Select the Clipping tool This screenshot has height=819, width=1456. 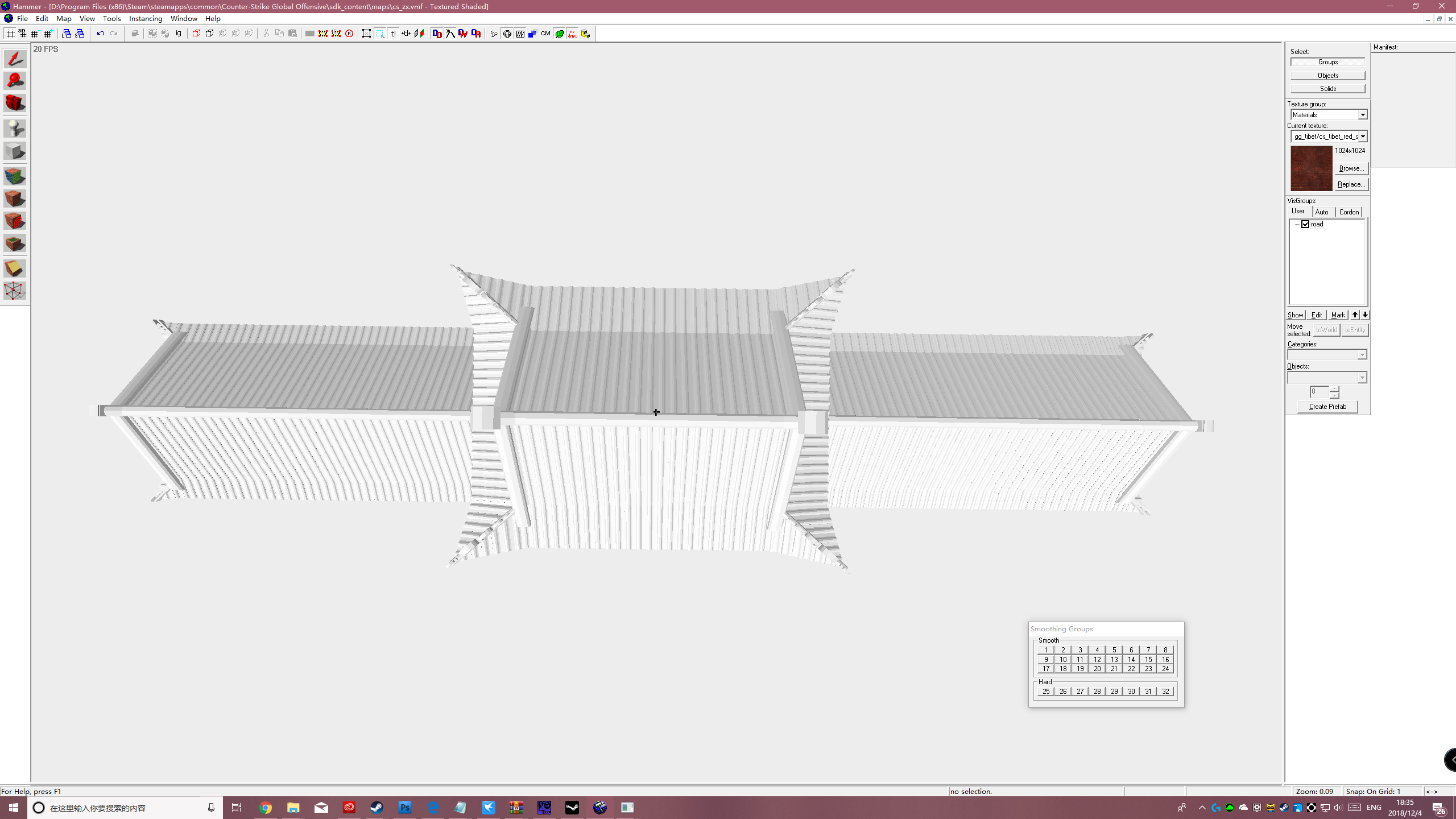point(15,268)
